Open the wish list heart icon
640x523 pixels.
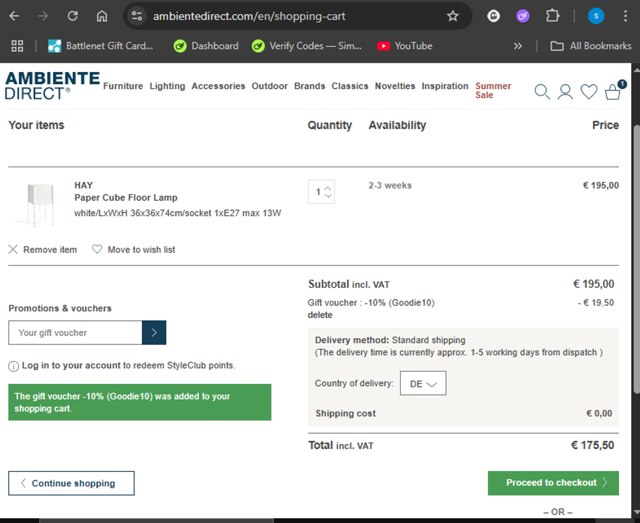click(589, 92)
